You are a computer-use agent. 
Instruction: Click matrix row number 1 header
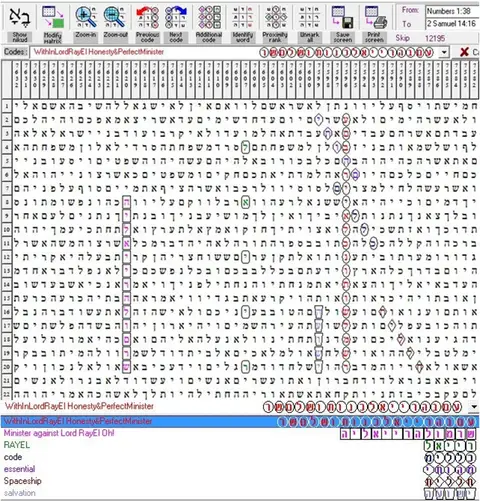tap(7, 106)
